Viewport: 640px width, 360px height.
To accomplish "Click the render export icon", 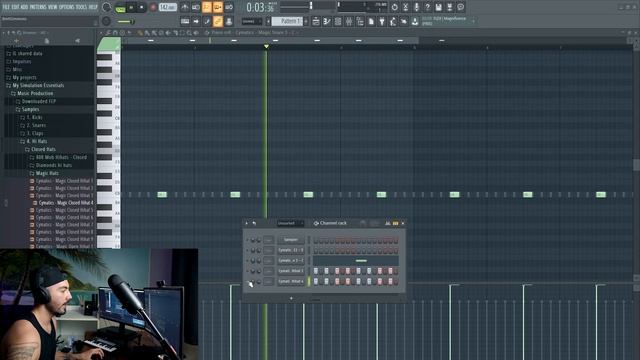I will point(449,7).
